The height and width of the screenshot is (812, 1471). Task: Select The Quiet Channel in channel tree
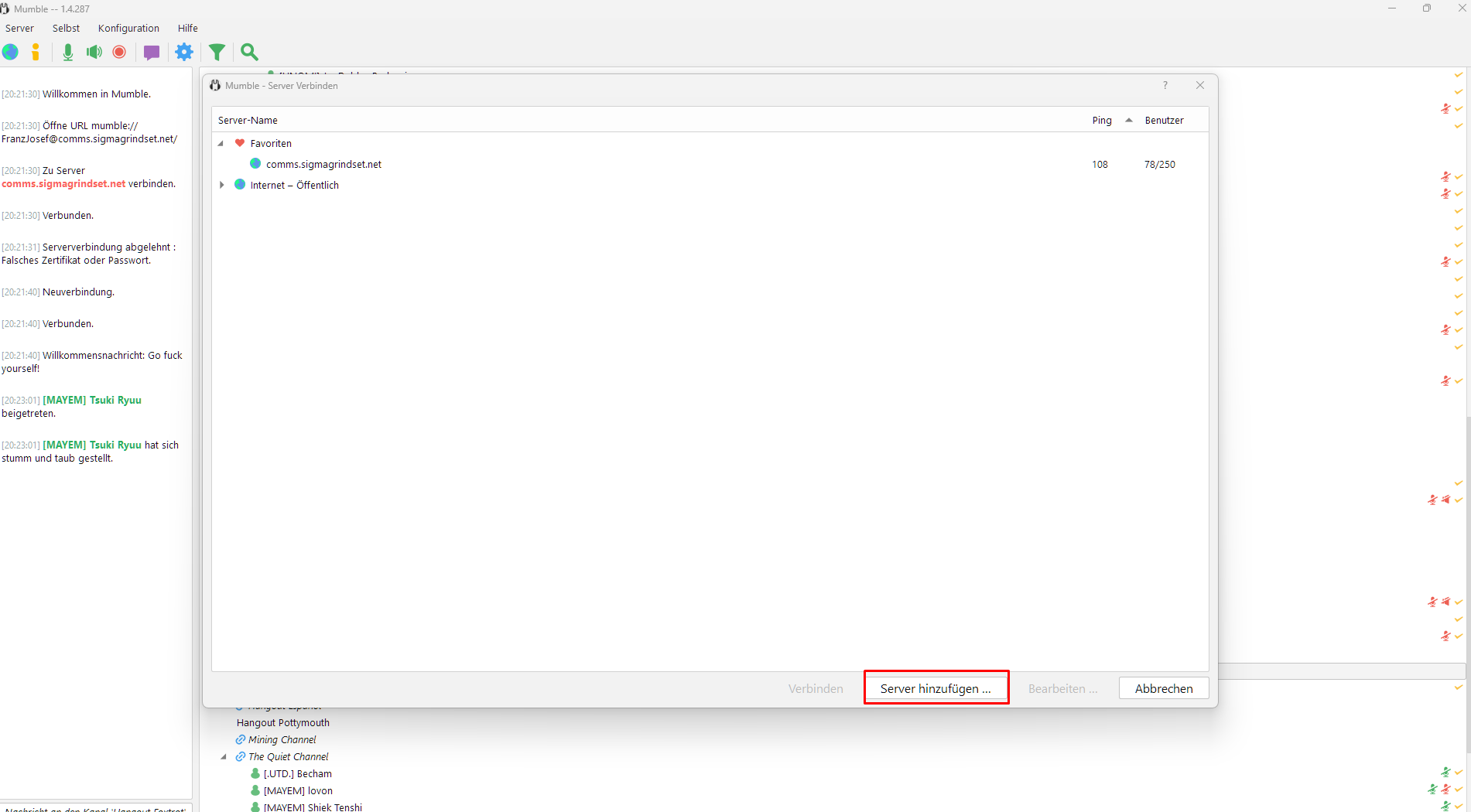[288, 756]
